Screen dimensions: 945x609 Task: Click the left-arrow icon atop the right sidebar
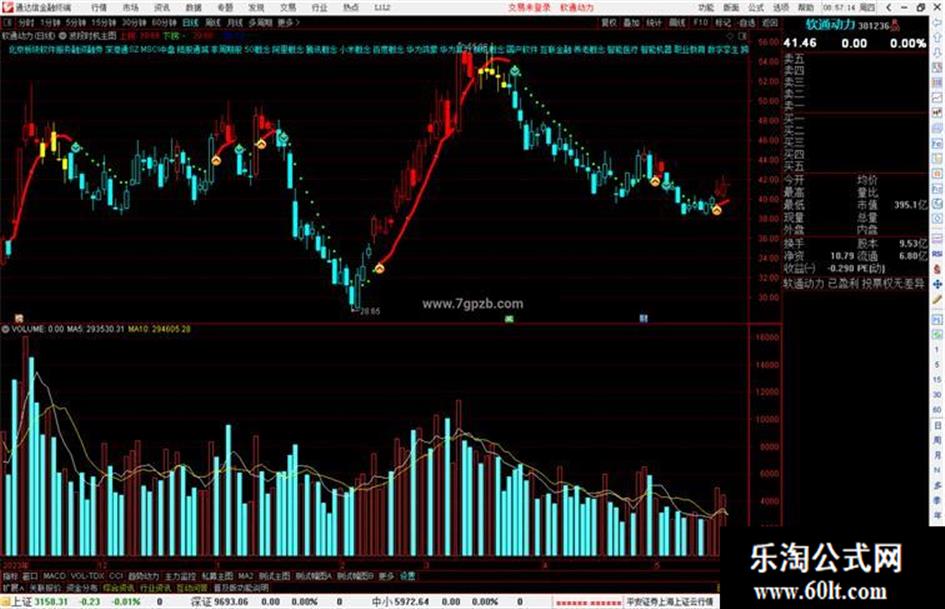(x=937, y=22)
